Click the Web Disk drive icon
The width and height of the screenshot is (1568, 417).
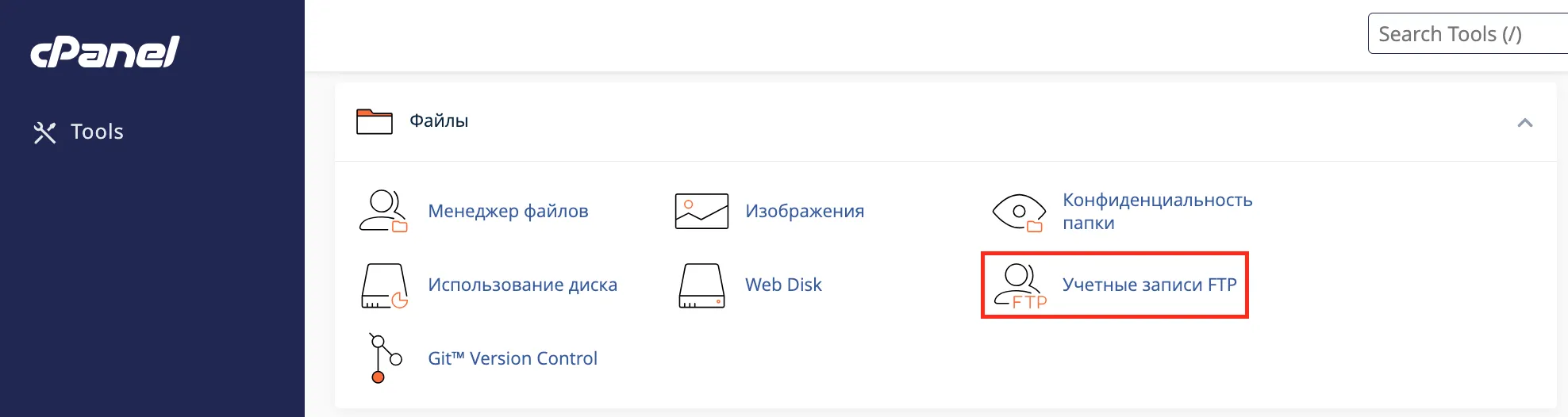point(701,285)
